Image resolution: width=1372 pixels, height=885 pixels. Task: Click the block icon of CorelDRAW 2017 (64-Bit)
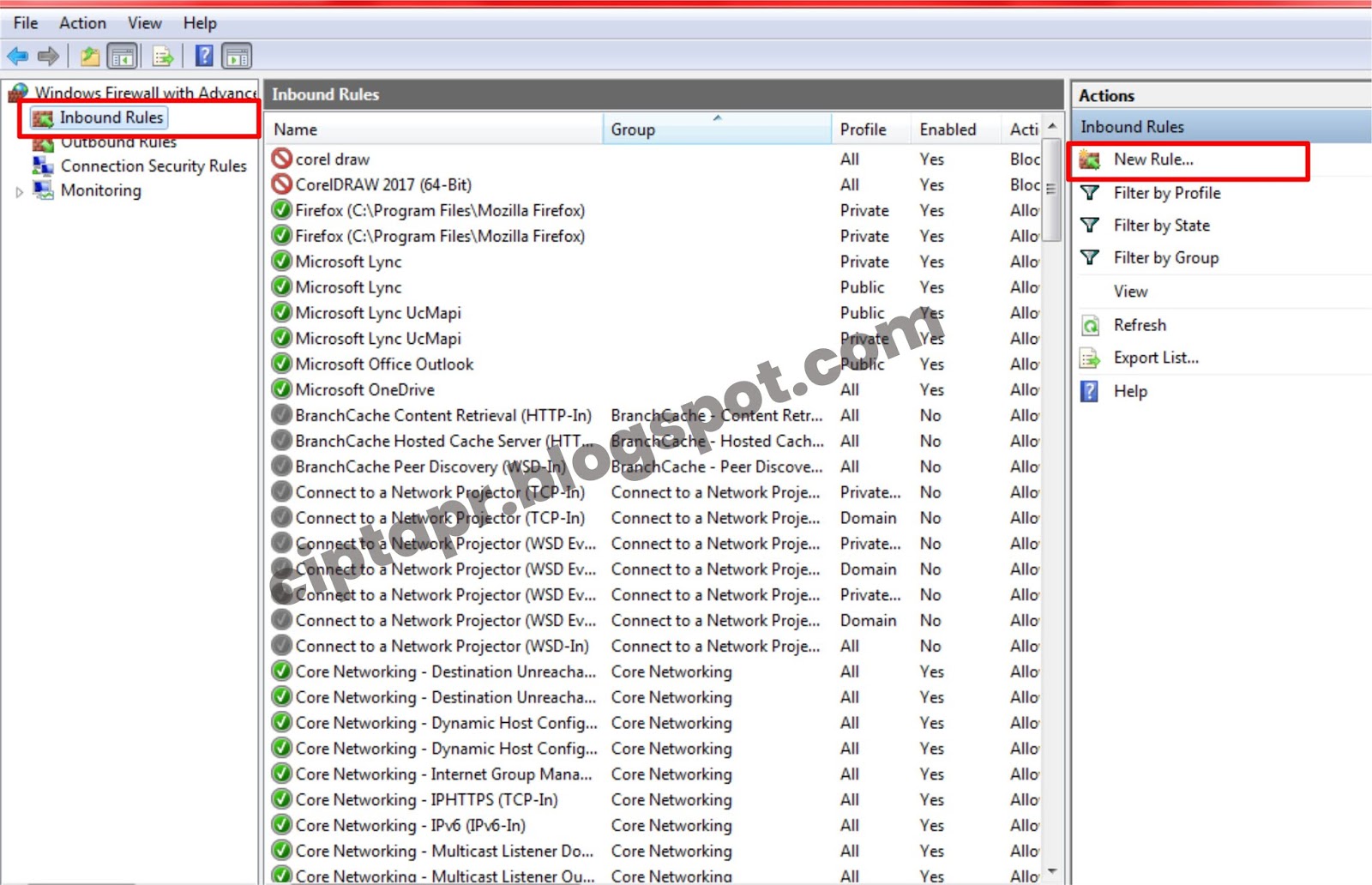281,184
